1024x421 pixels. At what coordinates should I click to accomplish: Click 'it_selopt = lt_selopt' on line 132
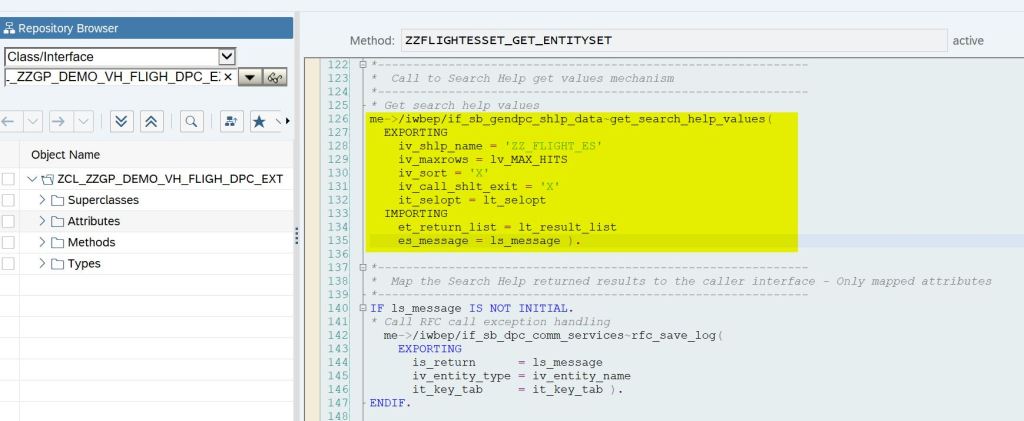click(x=472, y=200)
